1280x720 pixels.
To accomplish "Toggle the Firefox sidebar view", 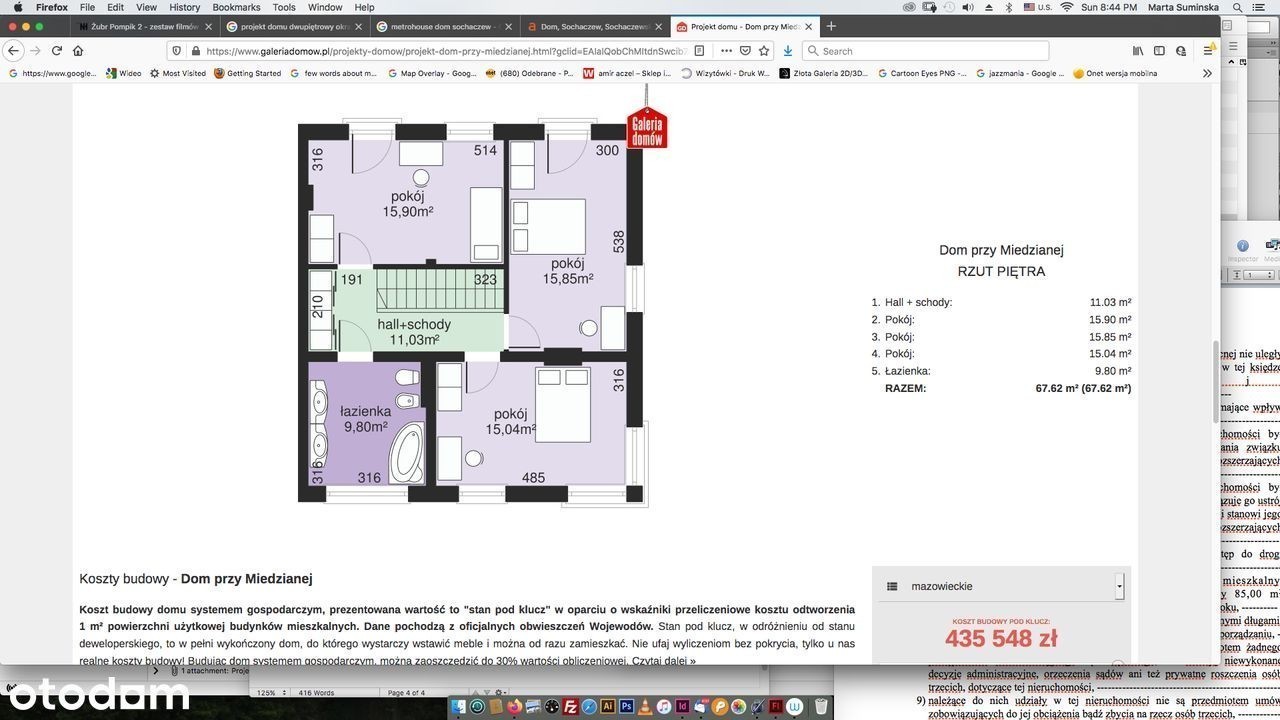I will point(1159,51).
